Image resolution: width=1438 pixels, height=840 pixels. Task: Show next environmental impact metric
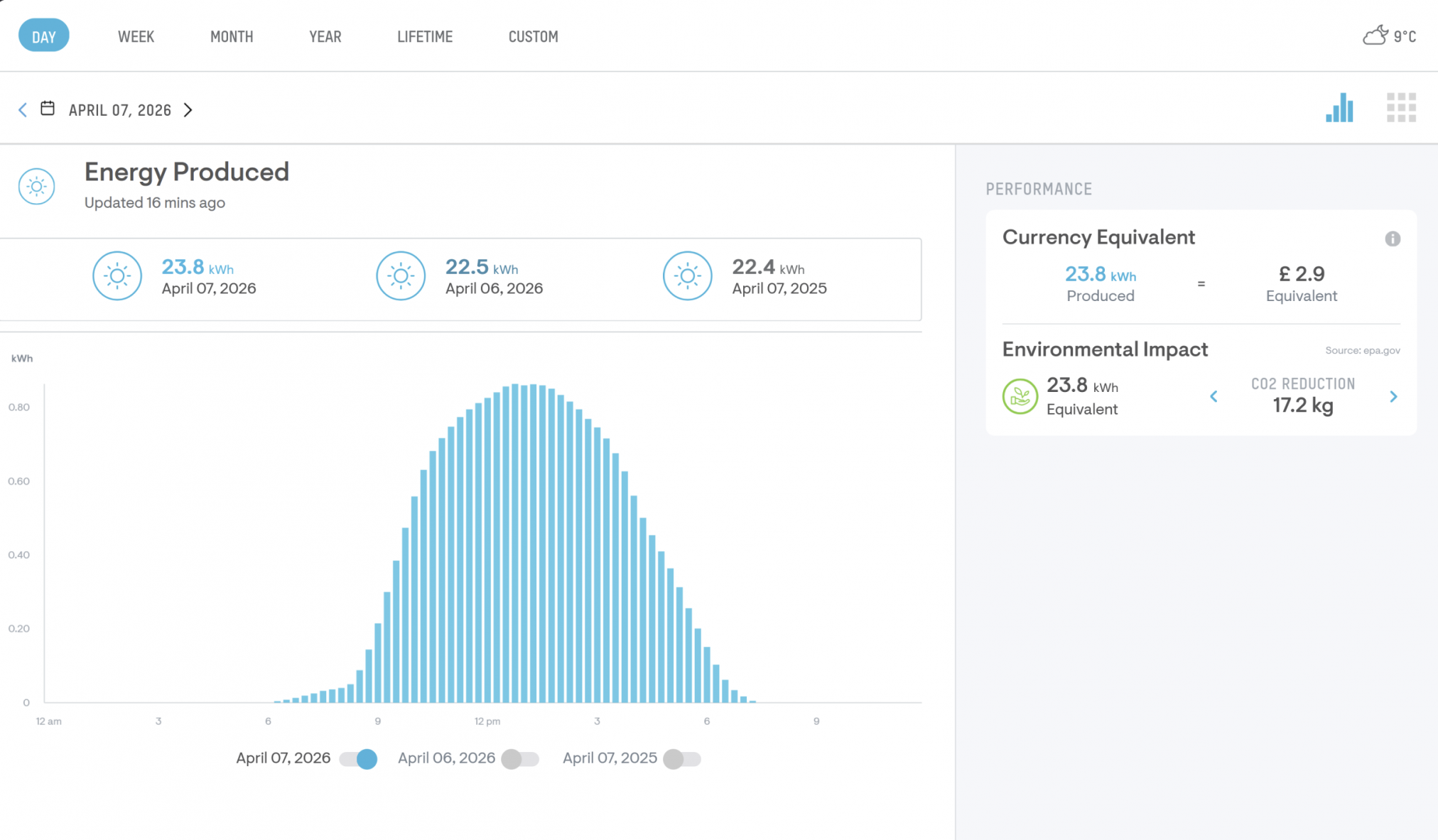[x=1393, y=396]
